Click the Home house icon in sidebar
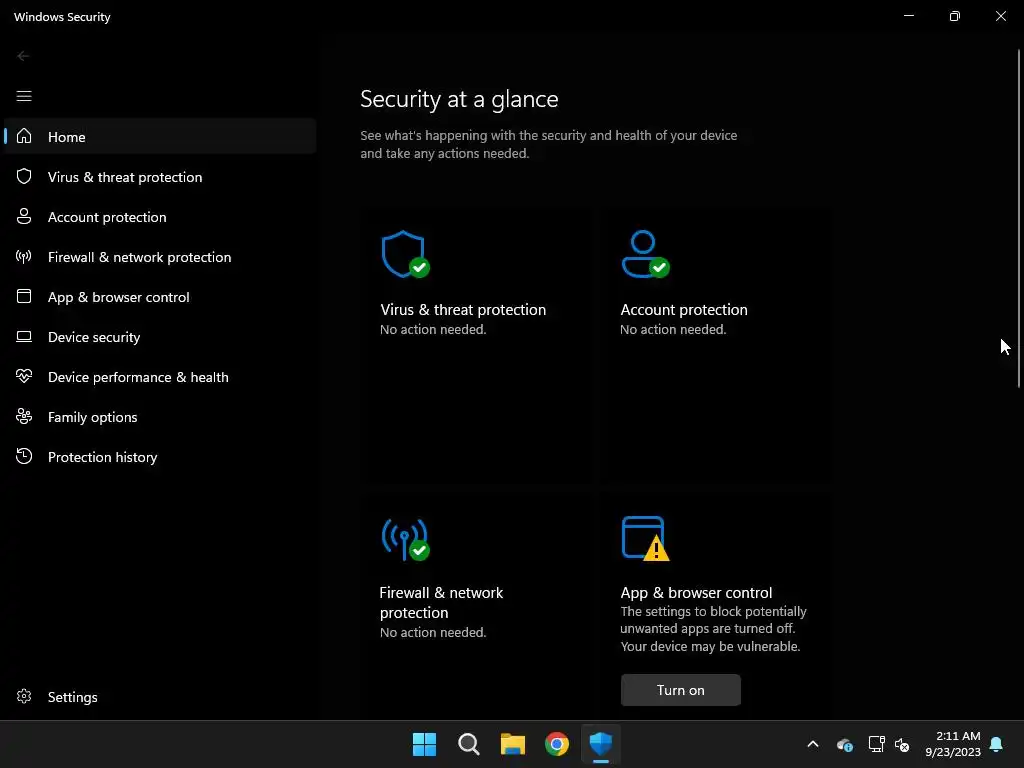Screen dimensions: 1024x768 point(24,136)
